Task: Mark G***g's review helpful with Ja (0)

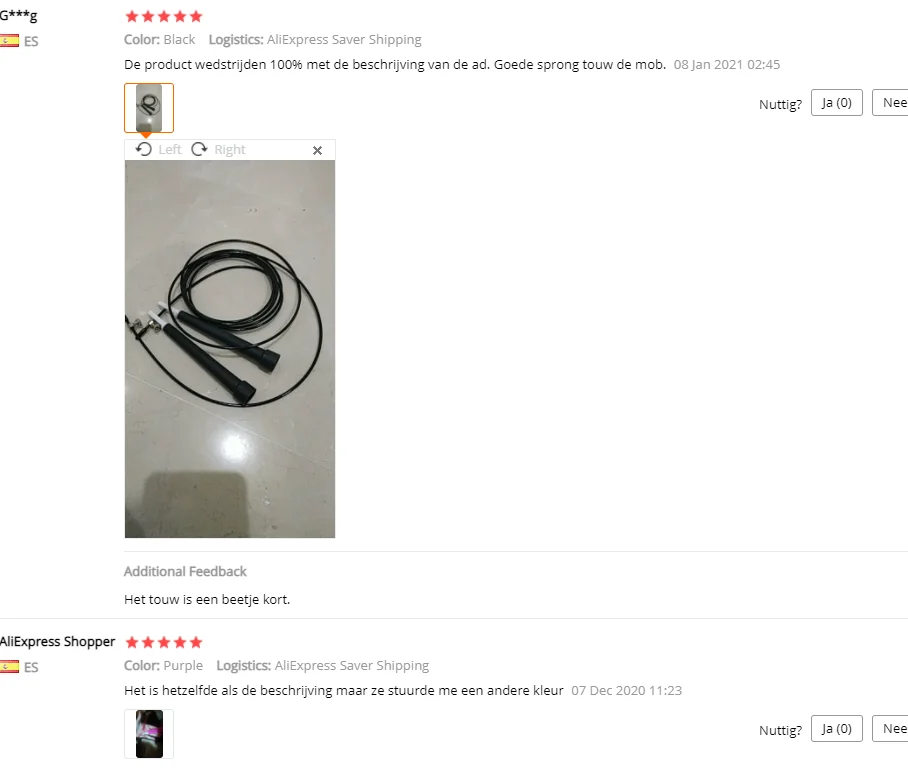Action: pos(837,102)
